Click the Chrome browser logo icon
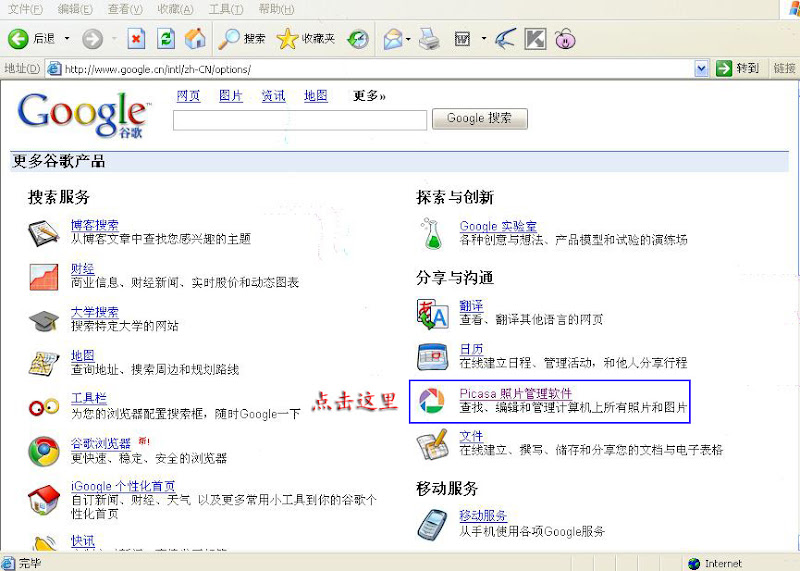 click(44, 452)
